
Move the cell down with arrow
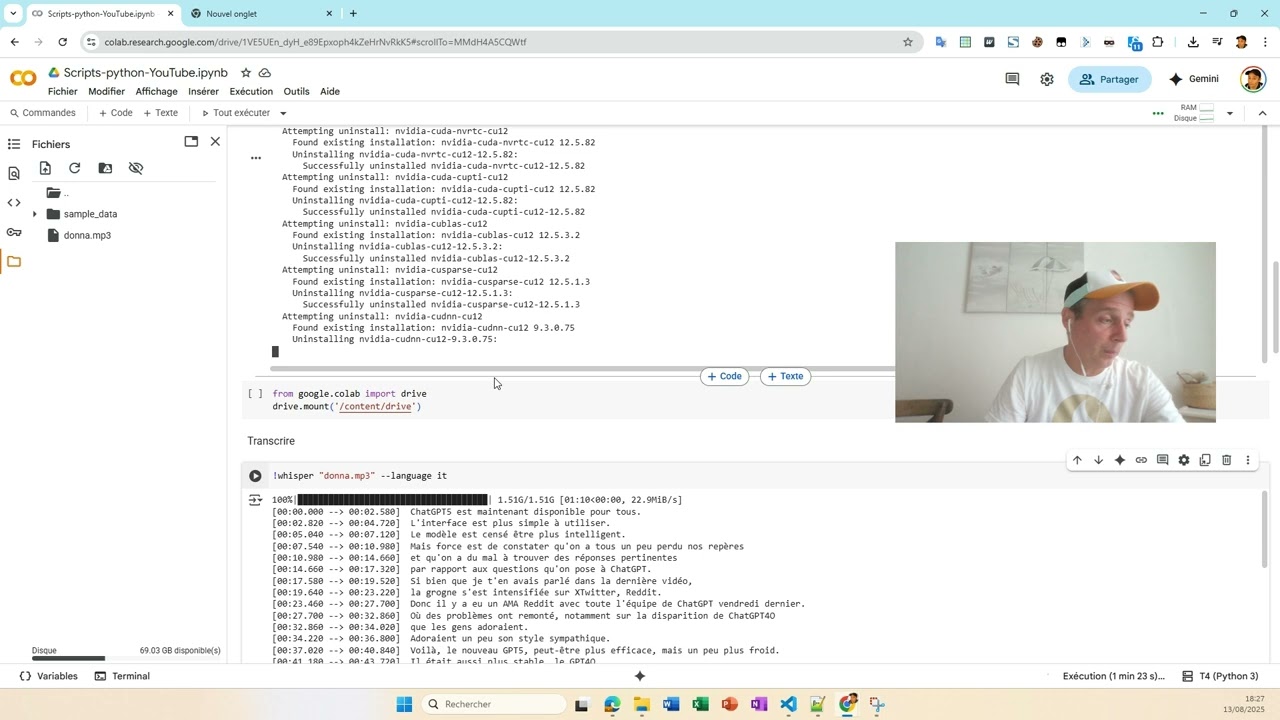(x=1098, y=460)
